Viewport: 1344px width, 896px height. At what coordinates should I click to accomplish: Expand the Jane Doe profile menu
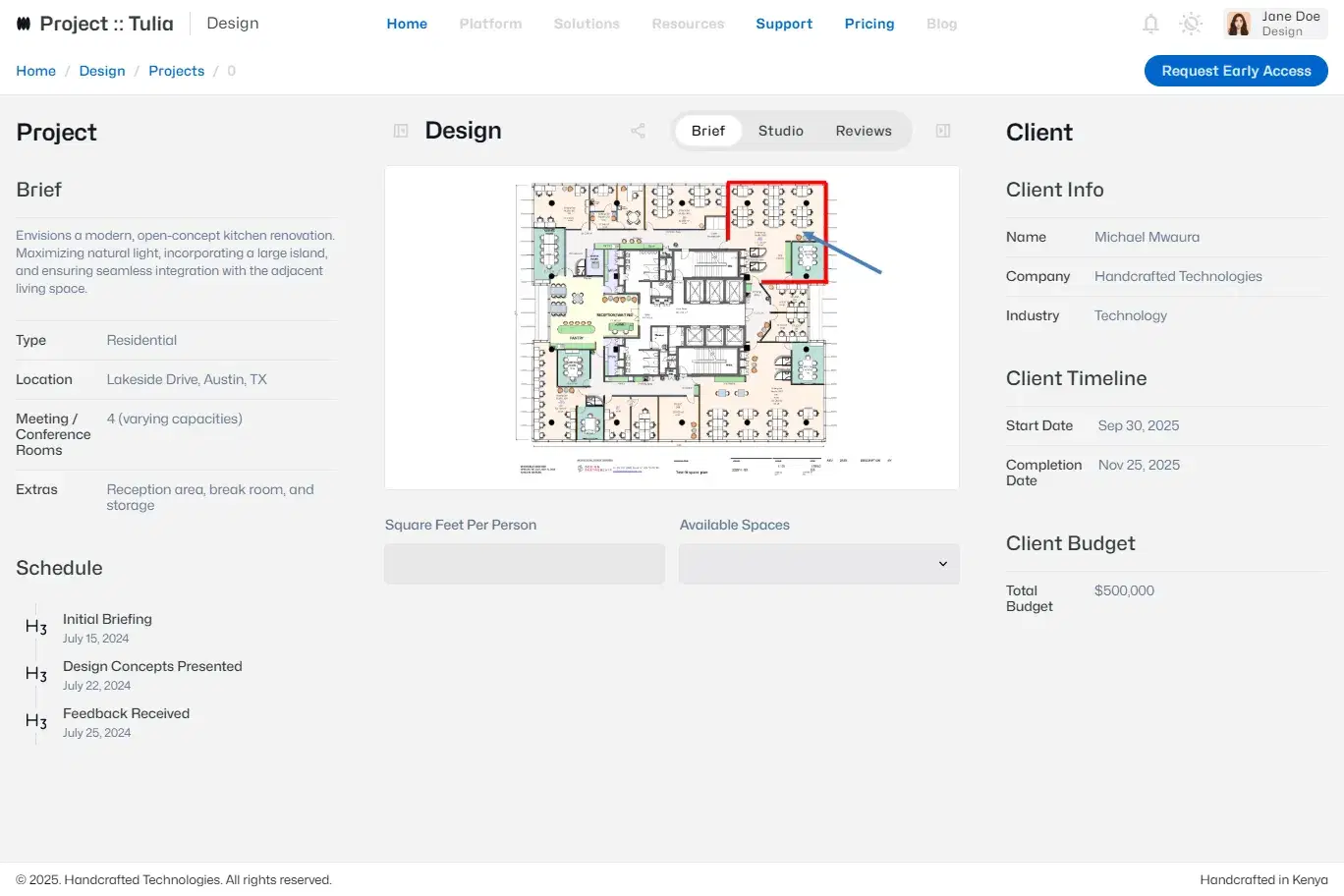(x=1274, y=23)
